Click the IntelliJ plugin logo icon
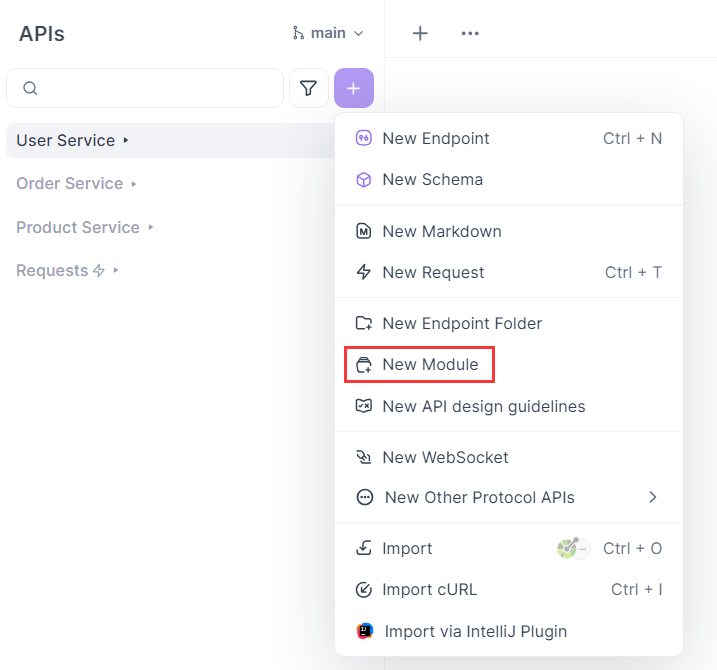The height and width of the screenshot is (670, 717). [364, 631]
